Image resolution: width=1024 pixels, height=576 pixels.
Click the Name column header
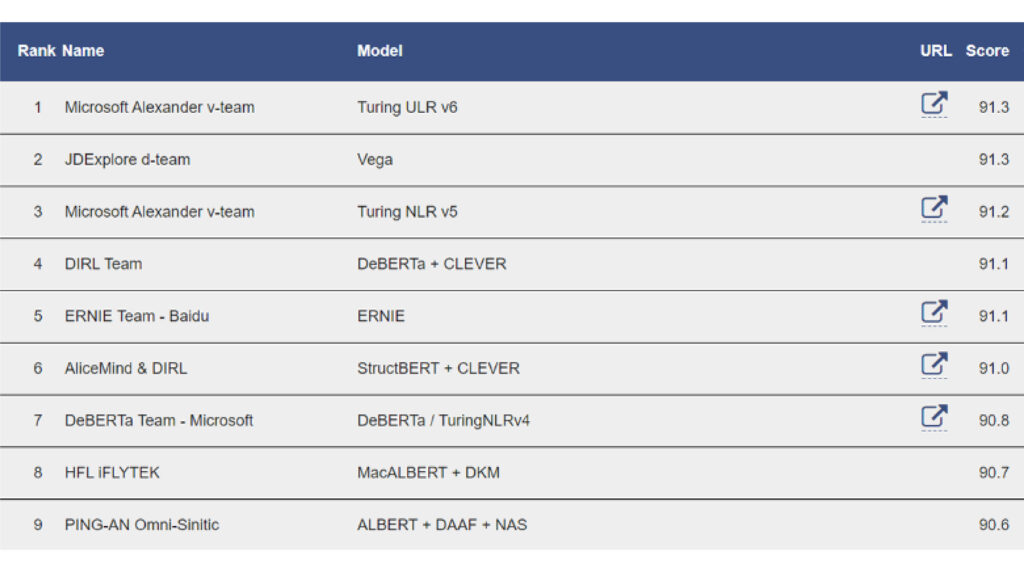tap(83, 51)
